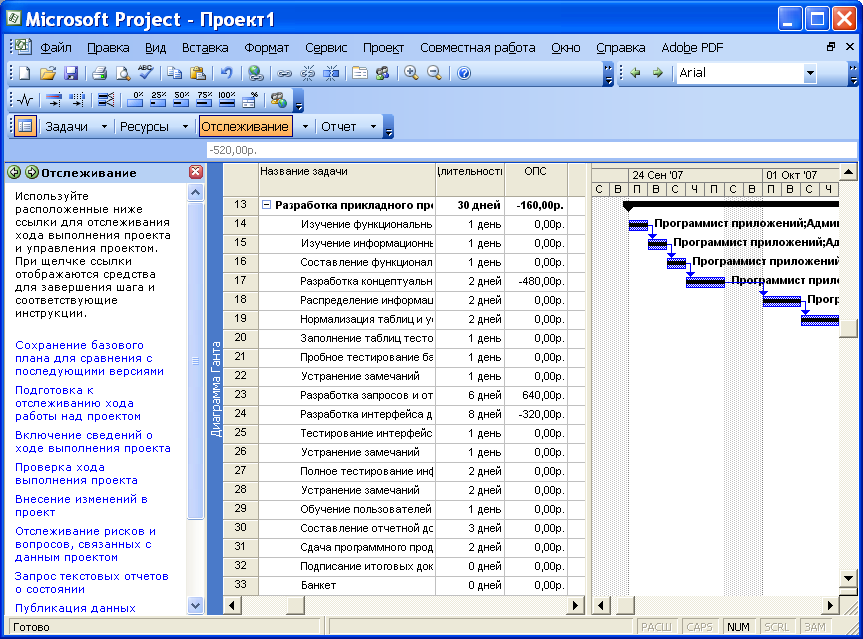This screenshot has height=639, width=863.
Task: Open the Update Tasks dialog icon
Action: (x=250, y=100)
